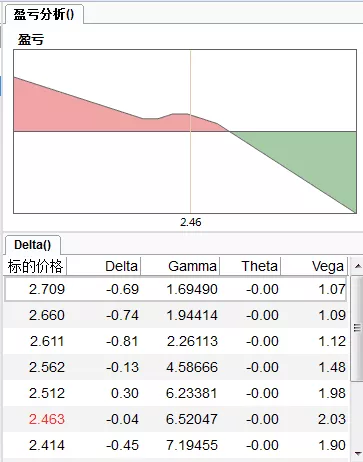Click the Gamma column header

pos(180,266)
